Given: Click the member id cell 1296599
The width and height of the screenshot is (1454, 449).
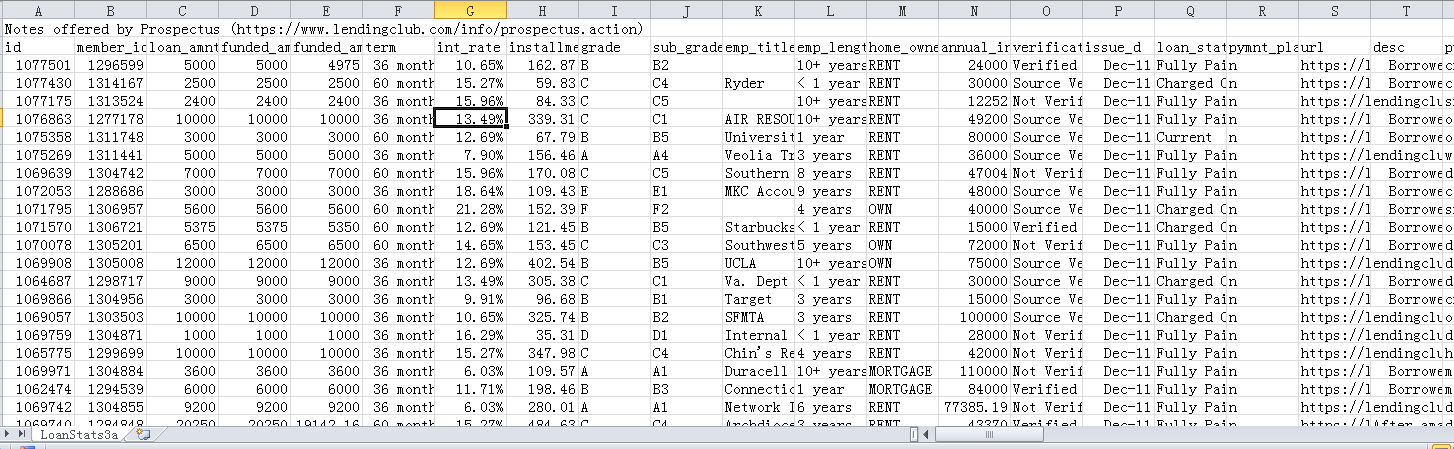Looking at the screenshot, I should (110, 65).
